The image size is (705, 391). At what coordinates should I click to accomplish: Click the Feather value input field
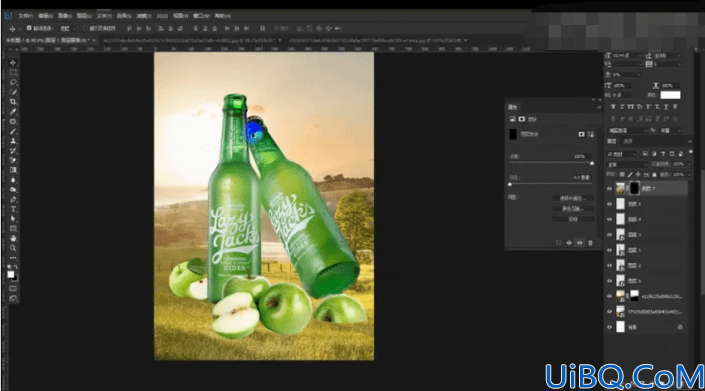[x=581, y=178]
